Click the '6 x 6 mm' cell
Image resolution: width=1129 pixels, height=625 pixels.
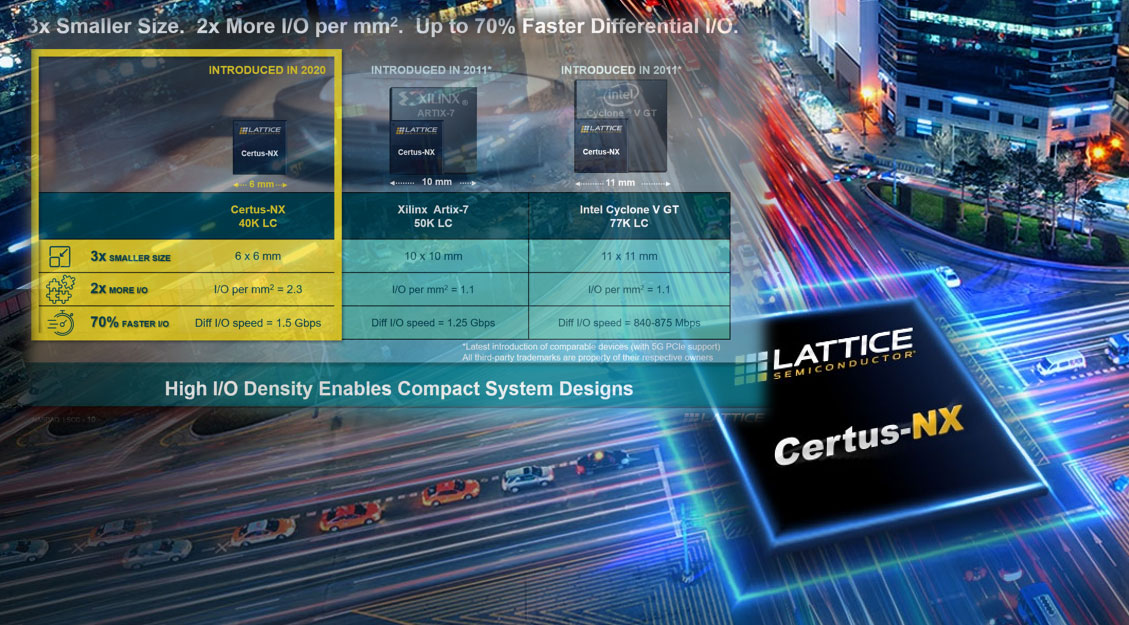click(258, 256)
